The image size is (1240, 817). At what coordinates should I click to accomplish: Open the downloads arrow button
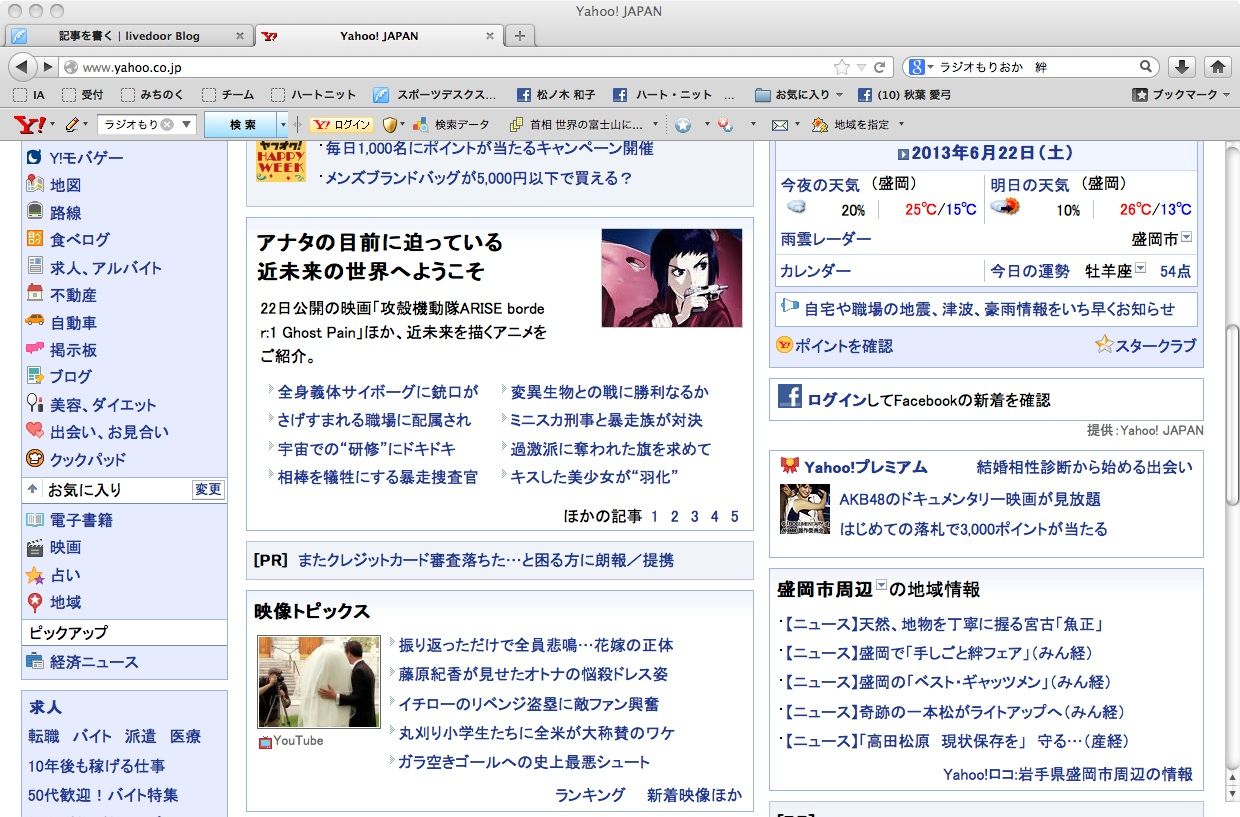1181,67
